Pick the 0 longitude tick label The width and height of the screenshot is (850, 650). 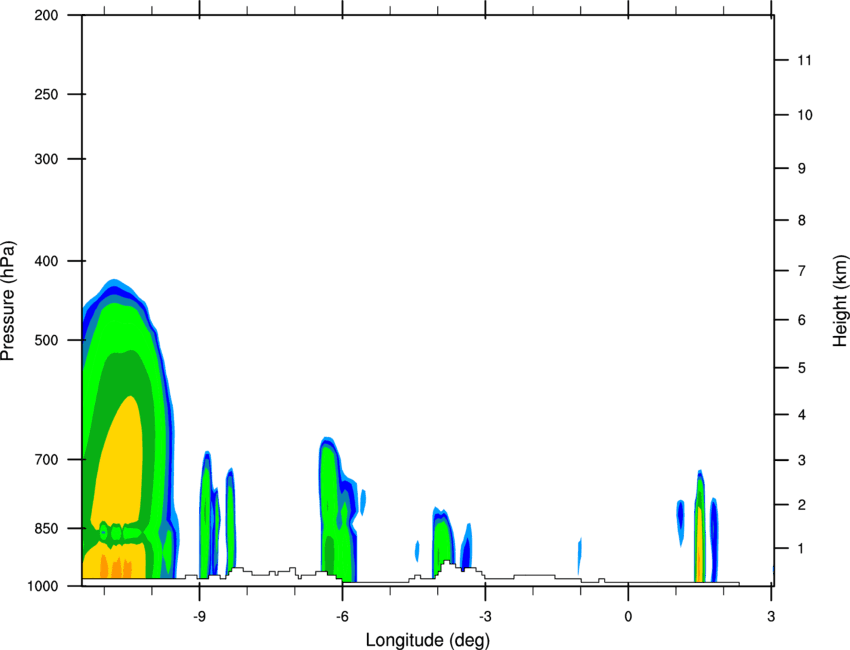[628, 616]
